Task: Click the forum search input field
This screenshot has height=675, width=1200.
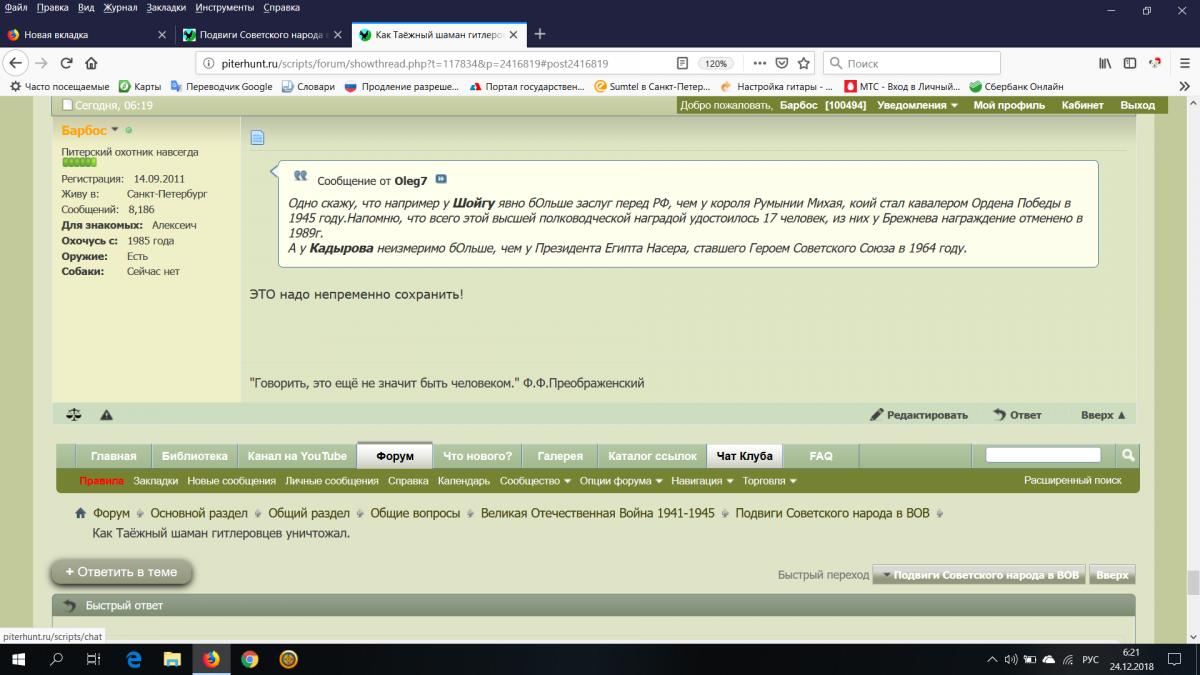Action: 1043,456
